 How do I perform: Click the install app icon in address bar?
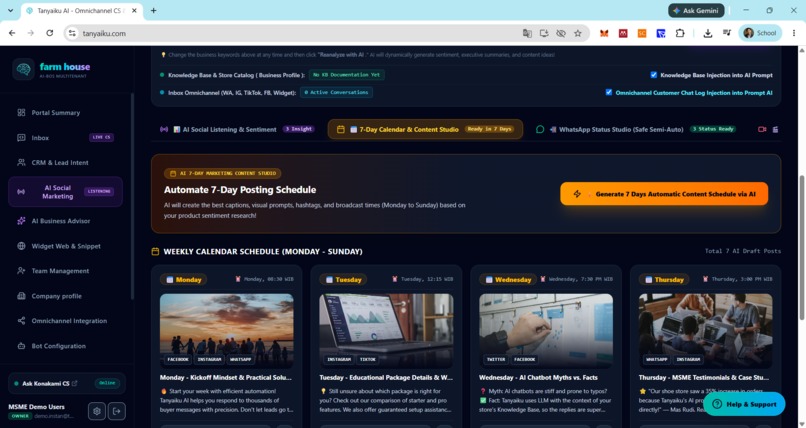[x=544, y=33]
